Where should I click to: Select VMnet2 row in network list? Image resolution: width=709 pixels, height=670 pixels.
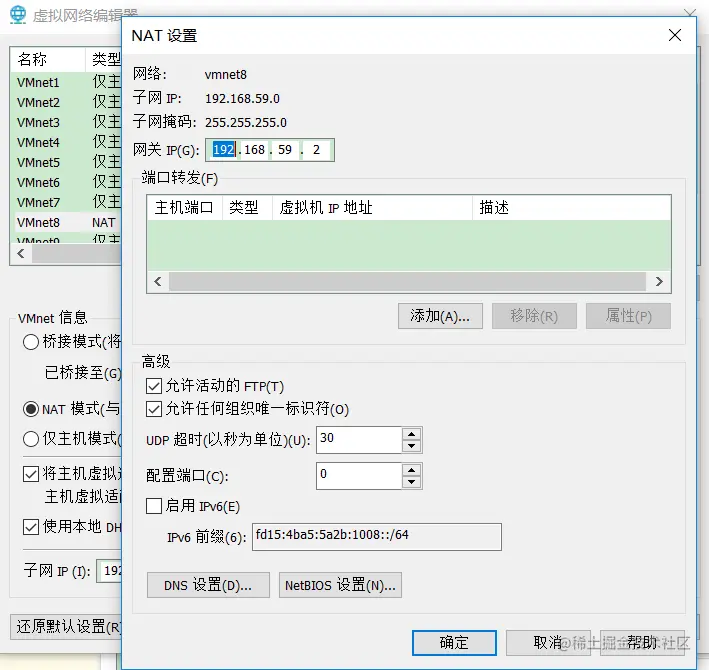coord(66,103)
